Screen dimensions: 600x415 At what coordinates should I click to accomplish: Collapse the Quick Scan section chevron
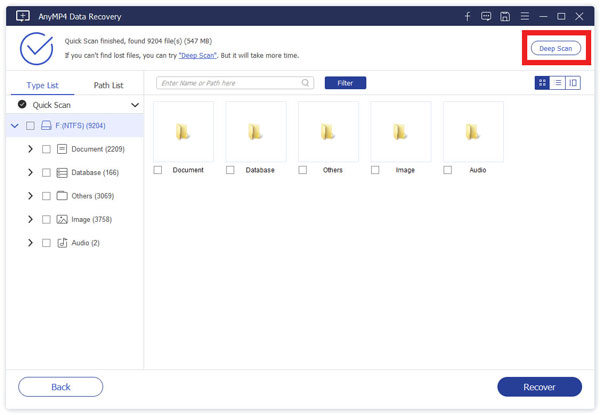click(x=135, y=104)
